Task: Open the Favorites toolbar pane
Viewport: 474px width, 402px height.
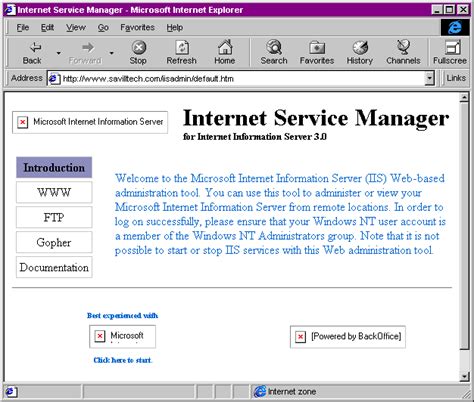Action: pos(317,53)
